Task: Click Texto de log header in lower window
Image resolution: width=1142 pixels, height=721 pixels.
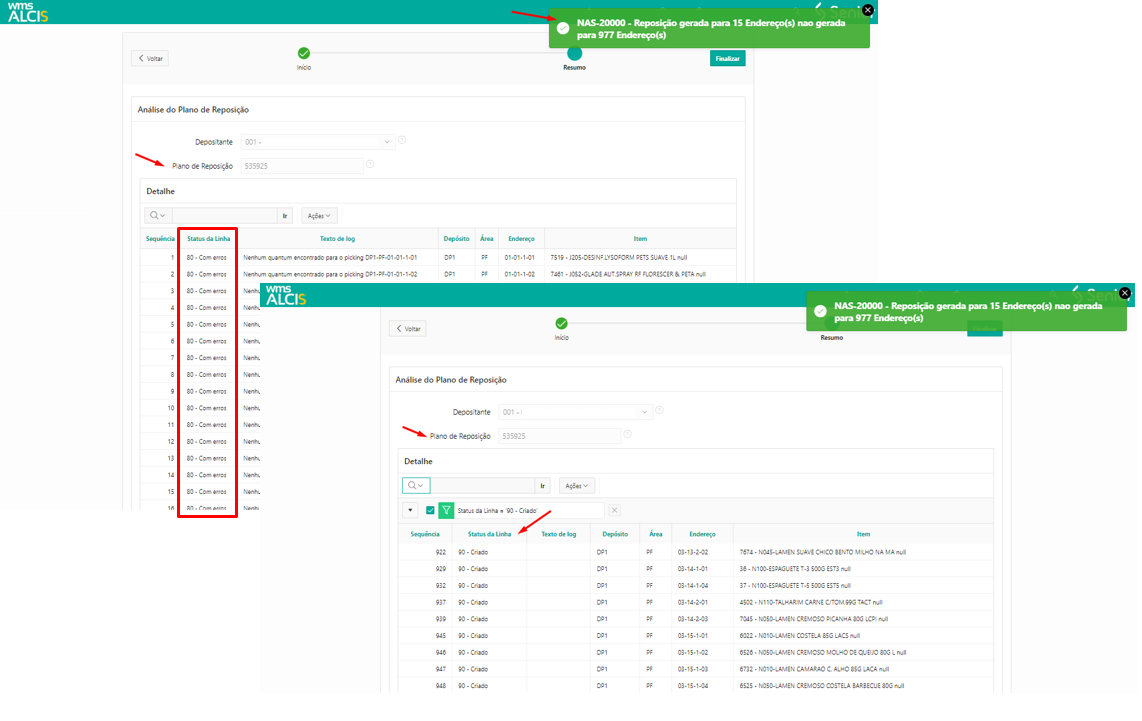Action: click(559, 535)
